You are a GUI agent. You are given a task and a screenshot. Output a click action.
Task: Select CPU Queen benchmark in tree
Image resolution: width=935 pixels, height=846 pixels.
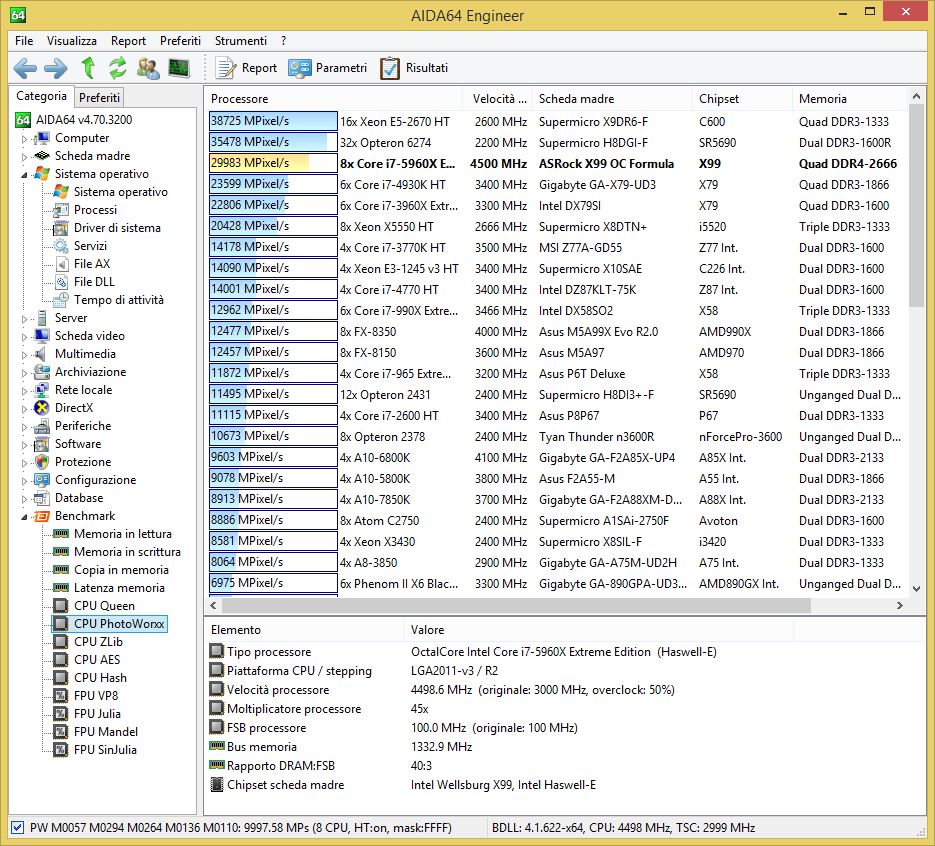tap(104, 606)
